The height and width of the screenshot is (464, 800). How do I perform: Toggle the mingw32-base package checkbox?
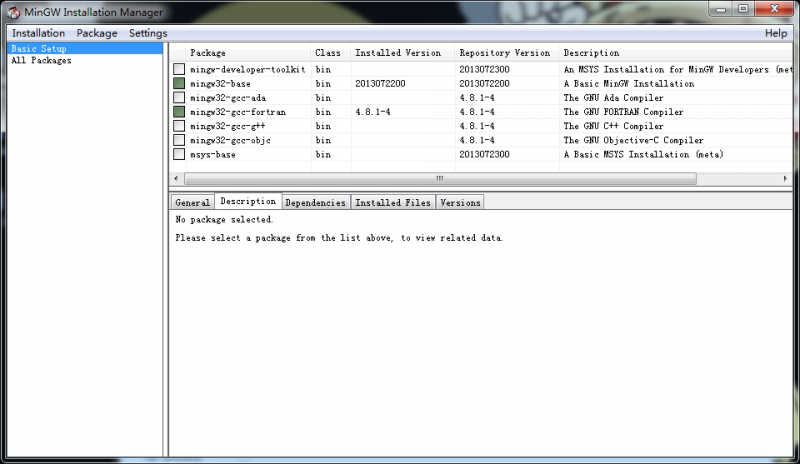click(x=179, y=83)
